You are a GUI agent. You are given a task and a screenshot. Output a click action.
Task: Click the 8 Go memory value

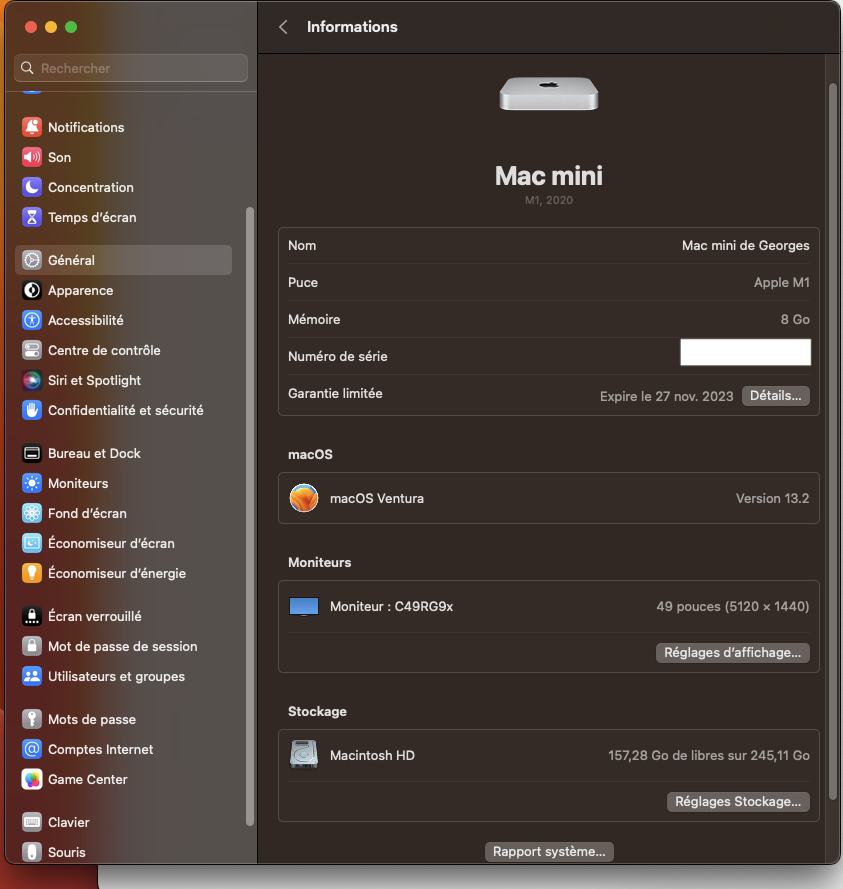pyautogui.click(x=795, y=319)
